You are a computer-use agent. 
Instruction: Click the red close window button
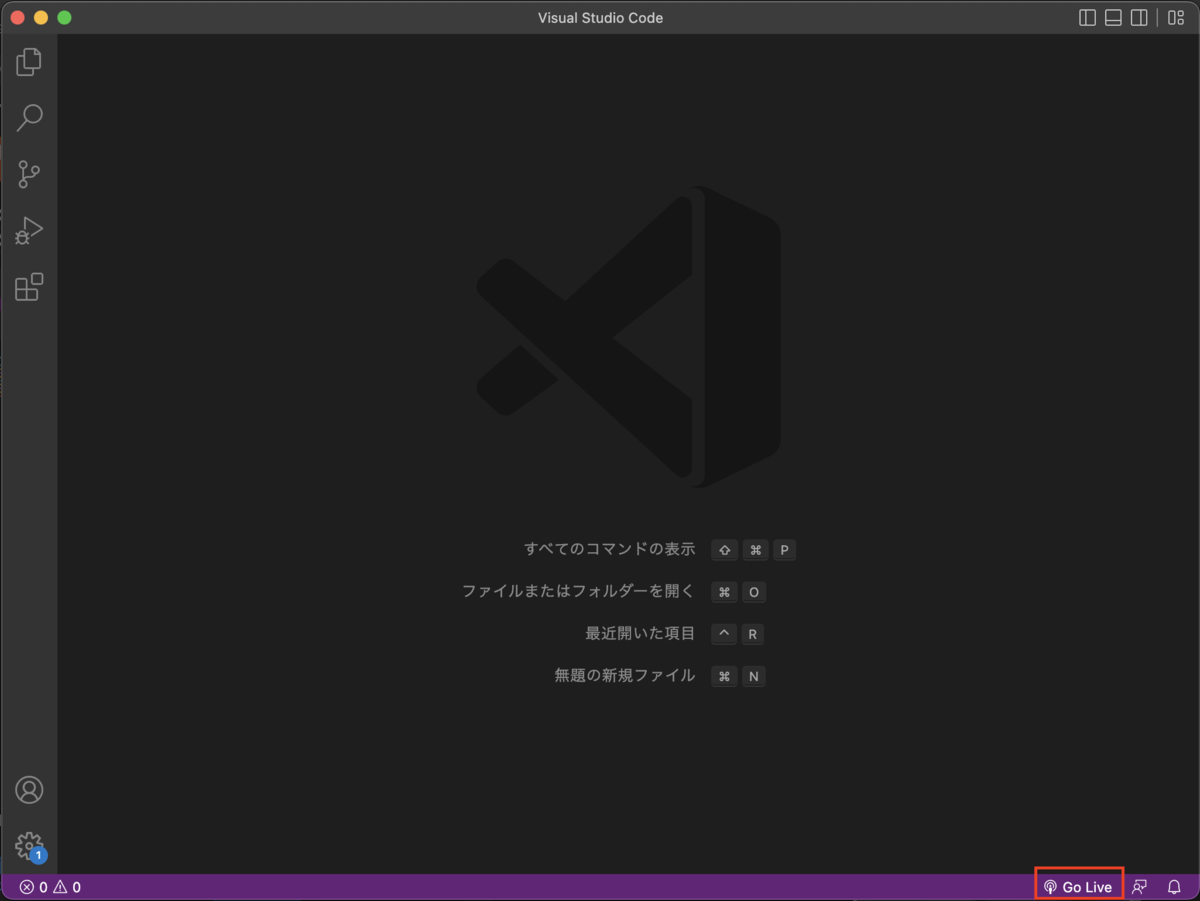point(17,18)
